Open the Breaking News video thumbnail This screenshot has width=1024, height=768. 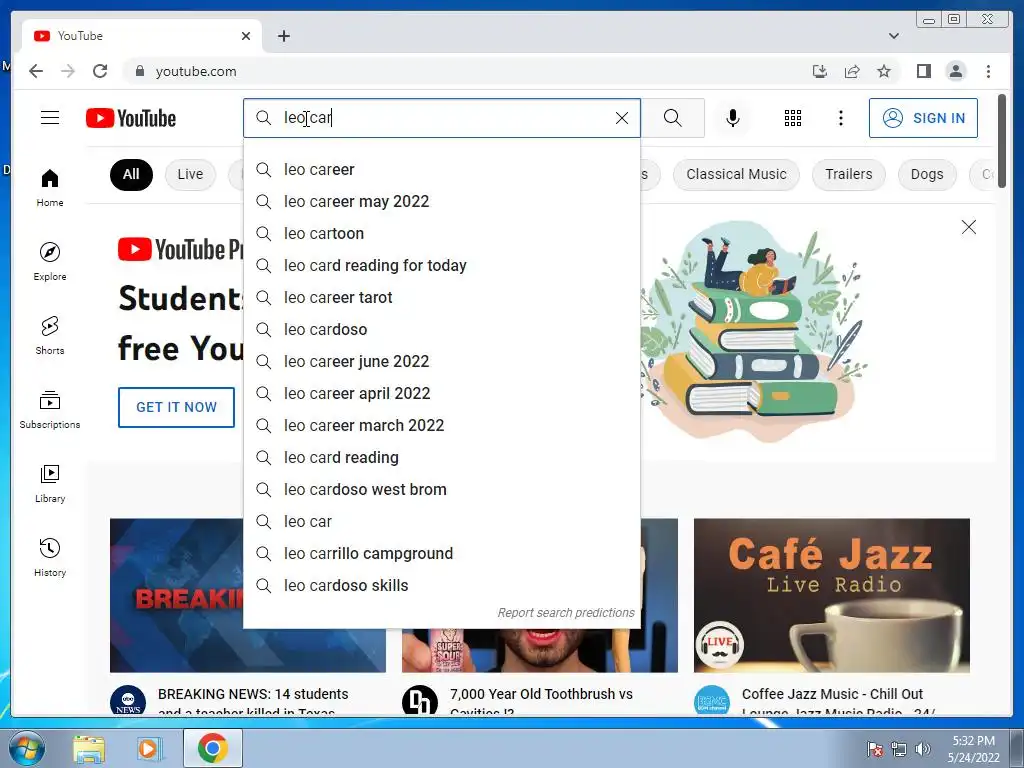176,595
